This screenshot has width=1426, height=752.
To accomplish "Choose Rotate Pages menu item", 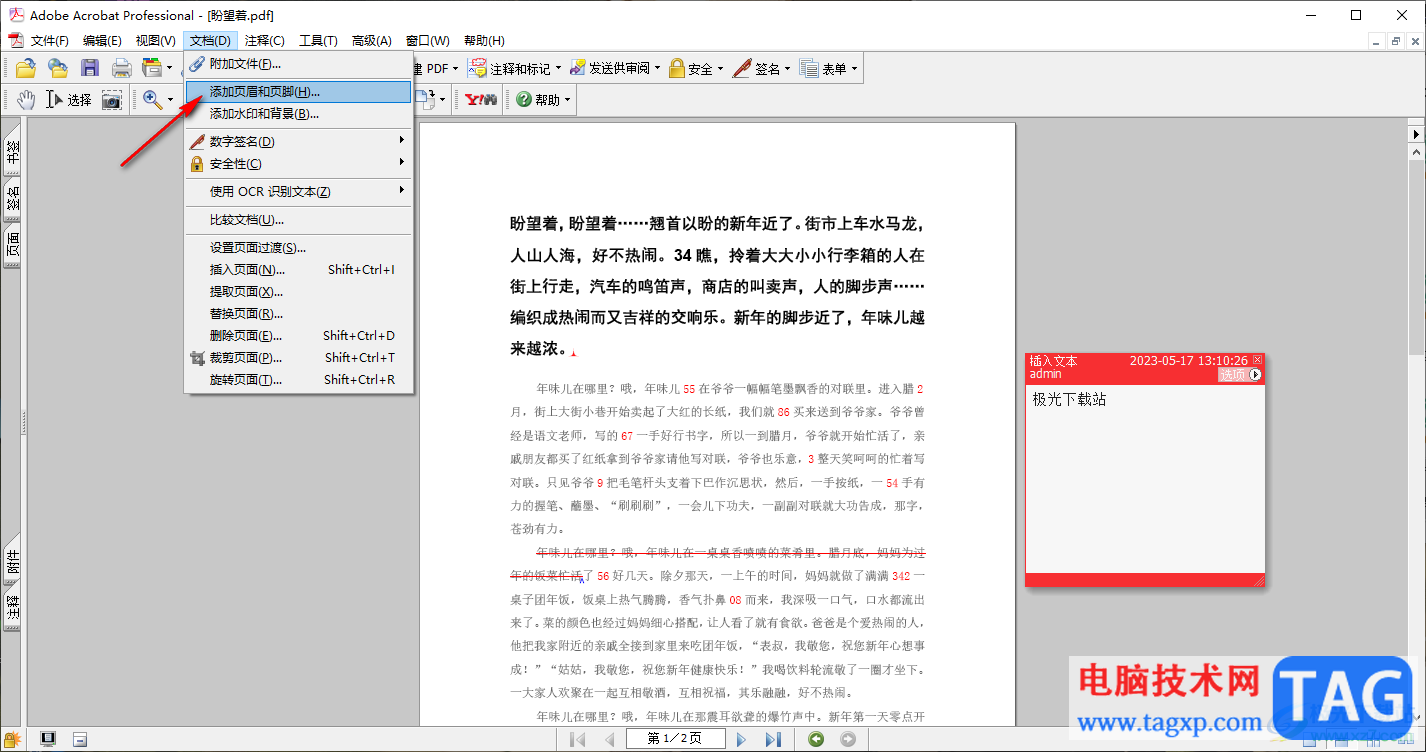I will tap(299, 380).
